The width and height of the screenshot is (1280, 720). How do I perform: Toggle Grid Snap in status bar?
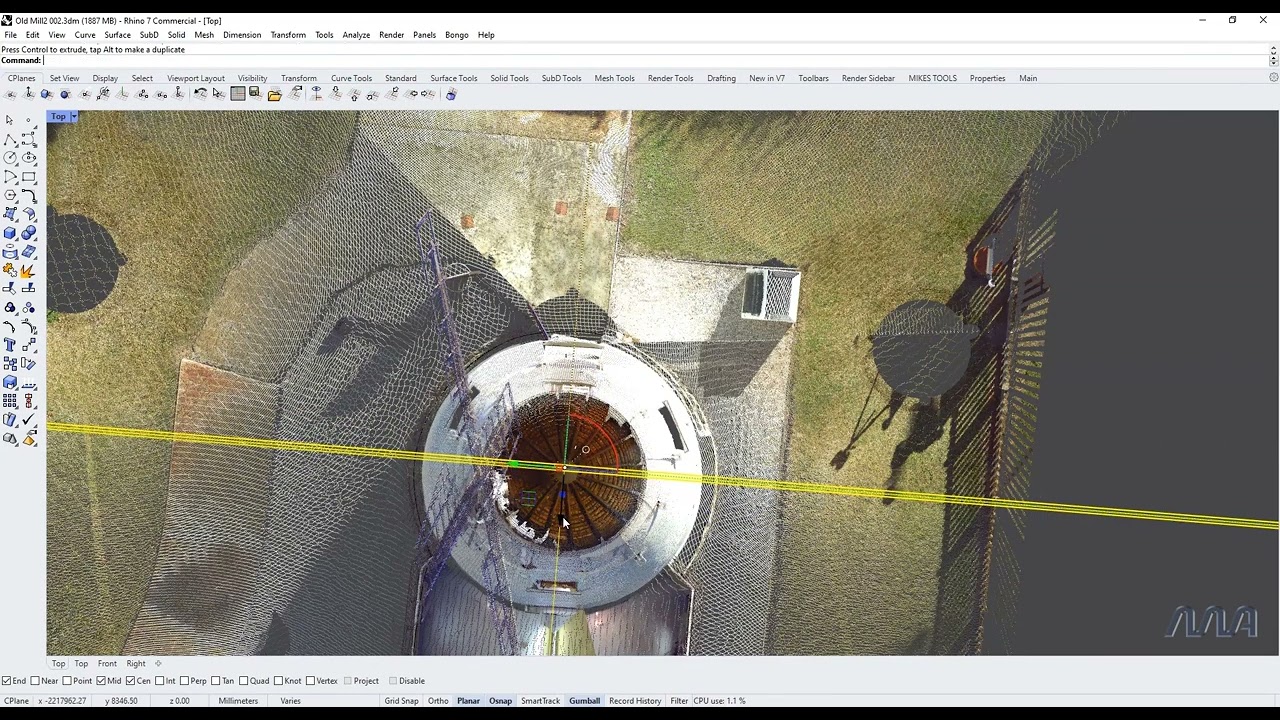[401, 701]
